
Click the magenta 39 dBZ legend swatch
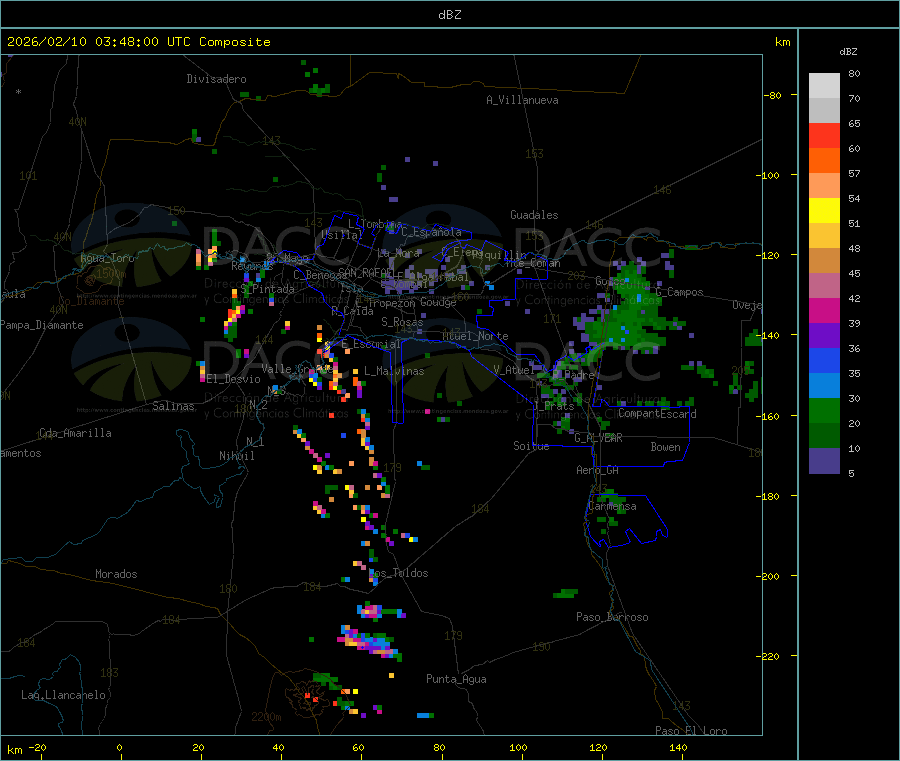[824, 310]
